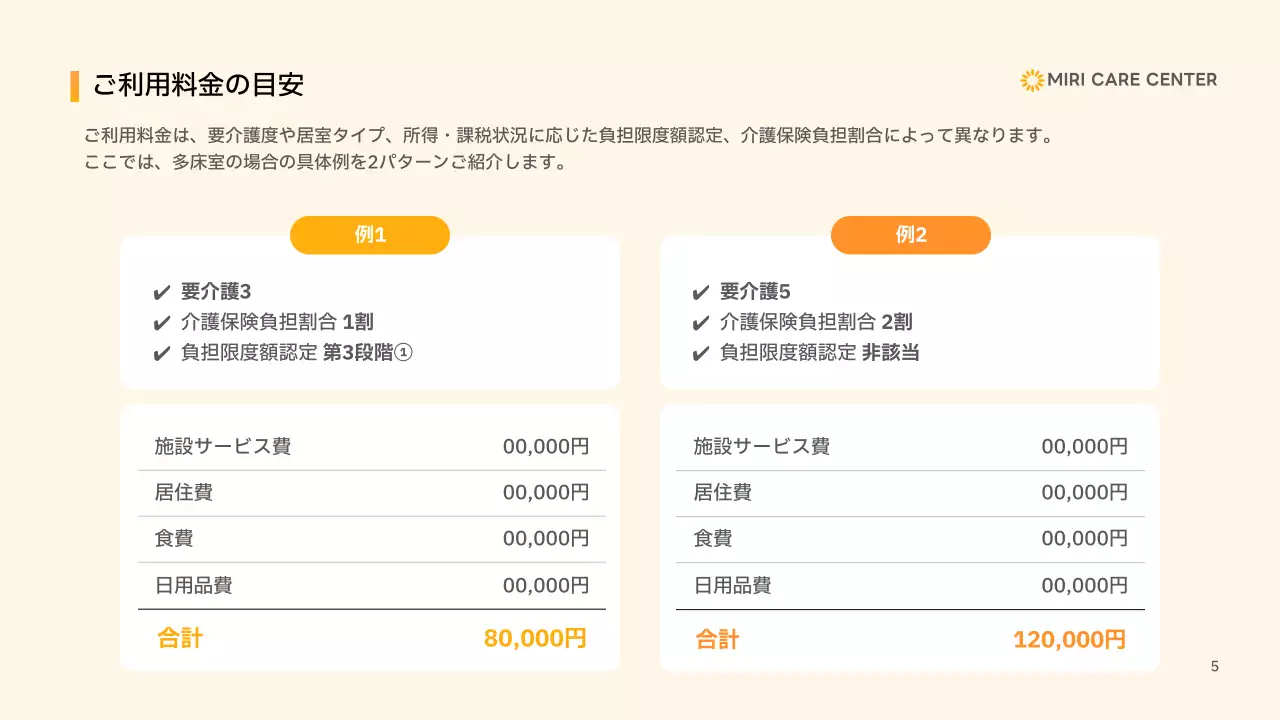Viewport: 1280px width, 720px height.
Task: Click the sun logo icon beside MIRI CARE CENTER
Action: coord(1031,80)
